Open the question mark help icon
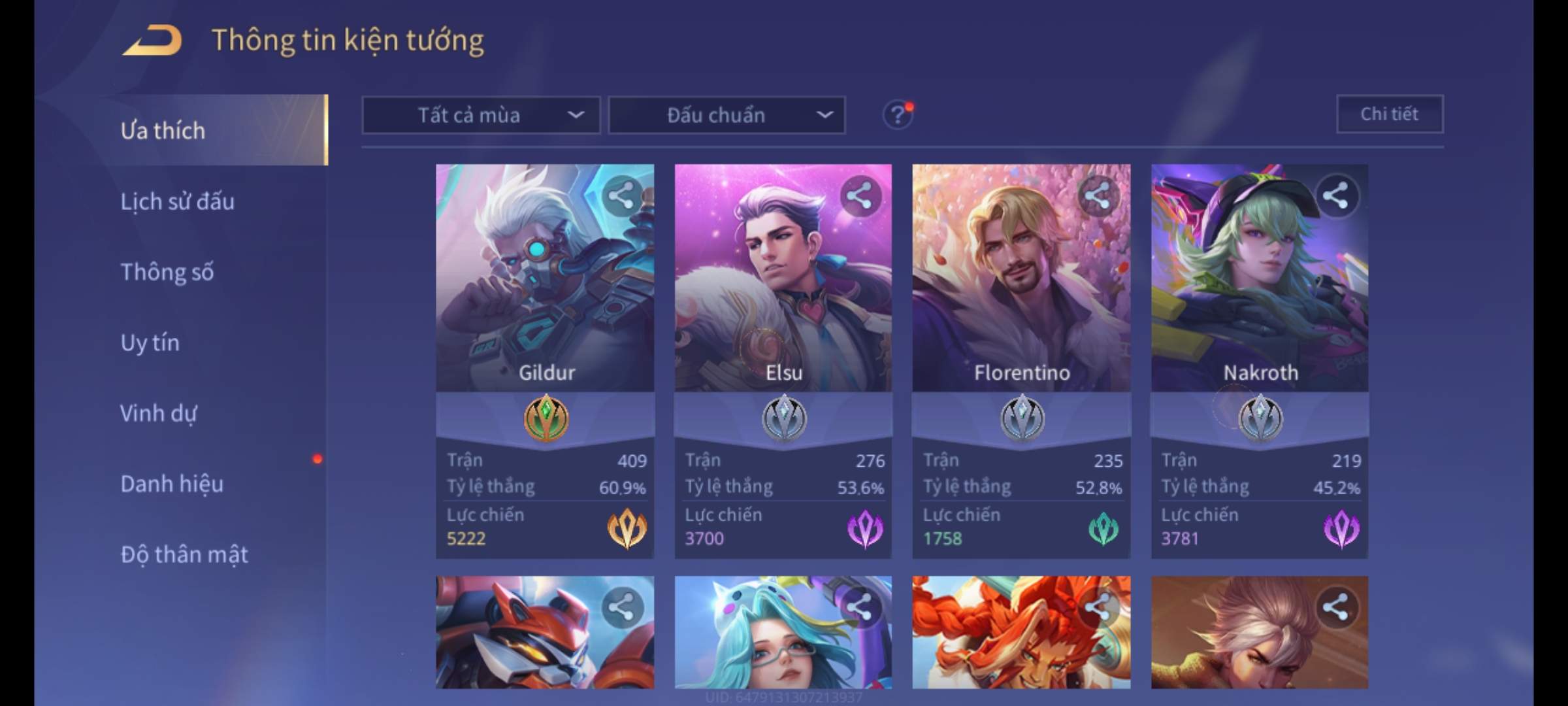This screenshot has height=706, width=1568. 898,115
